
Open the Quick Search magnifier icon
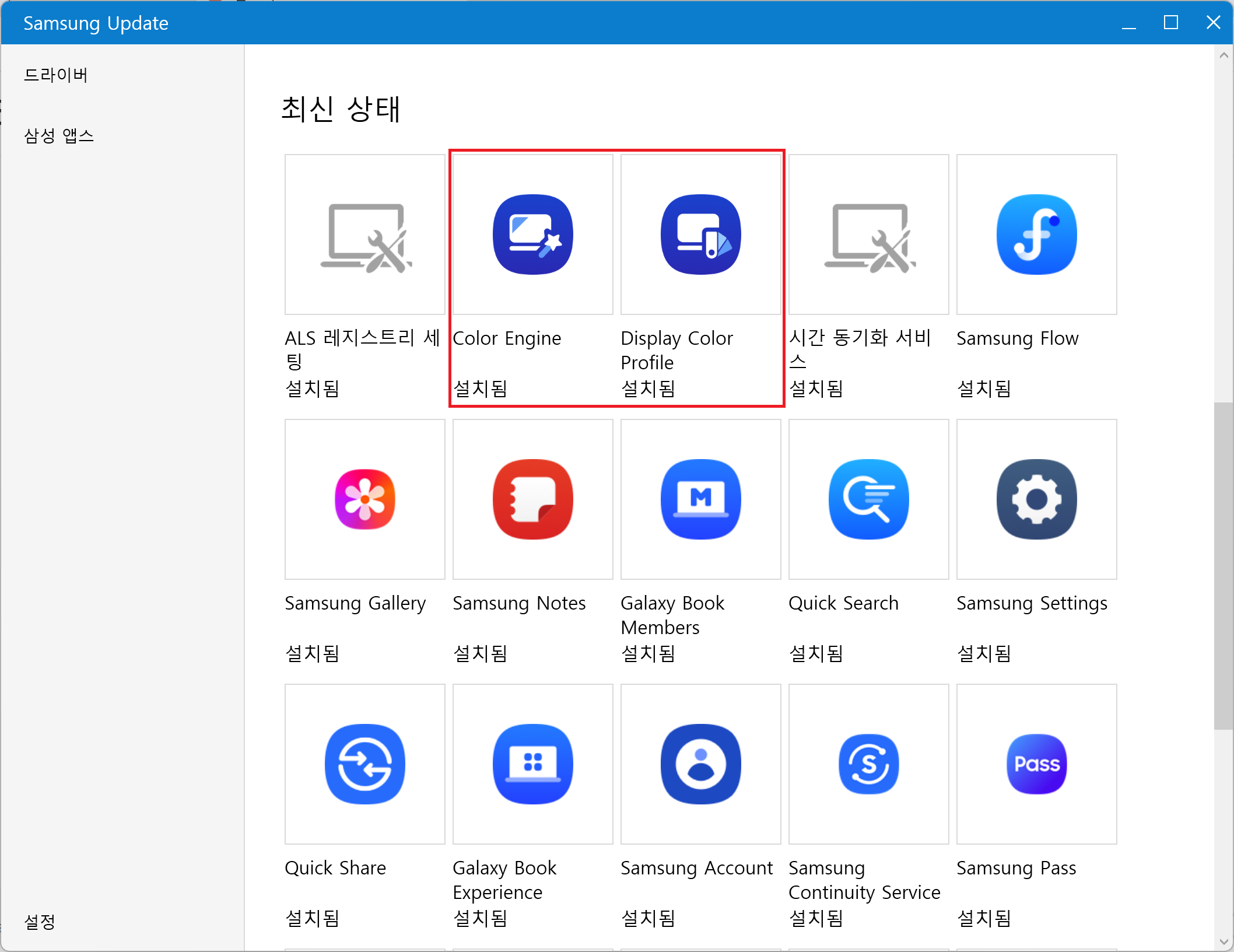(x=868, y=499)
